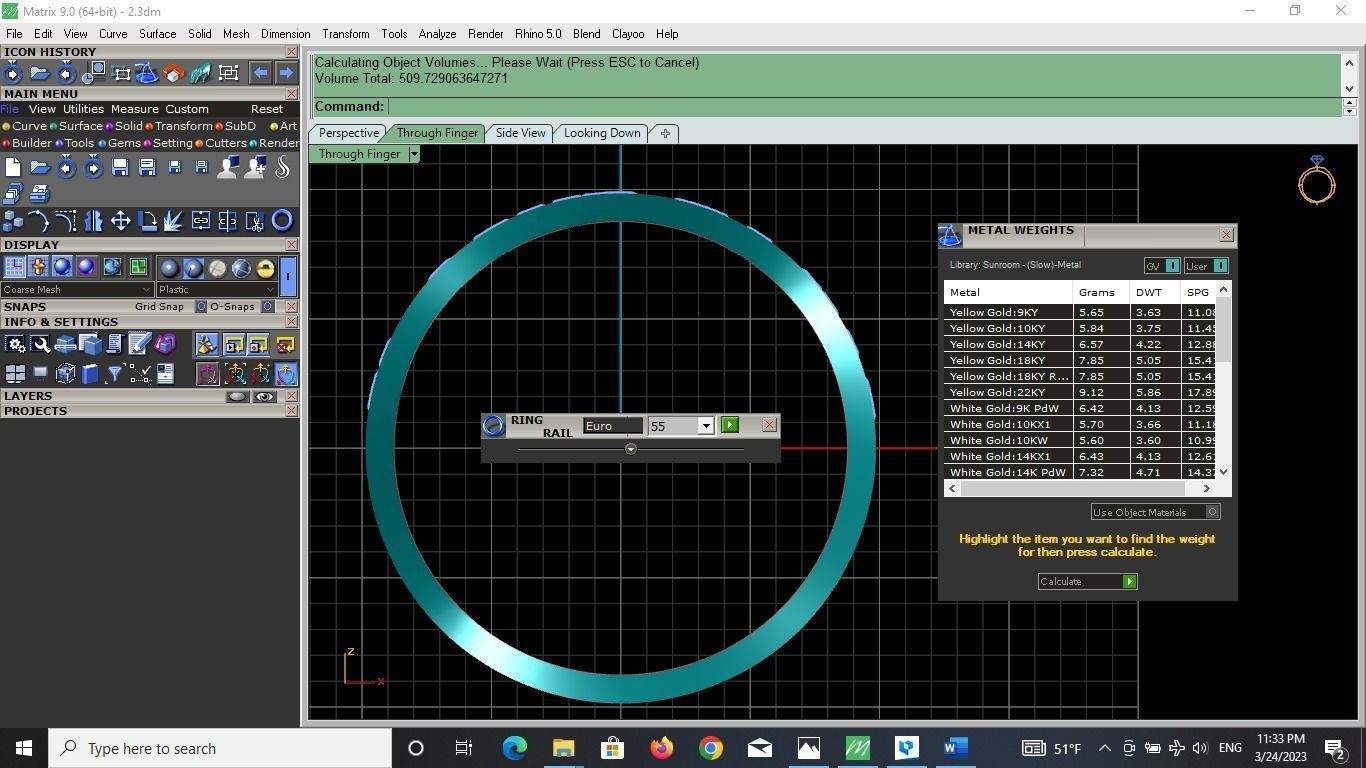Add a new viewport tab with plus
Screen dimensions: 1366x768
(x=665, y=133)
